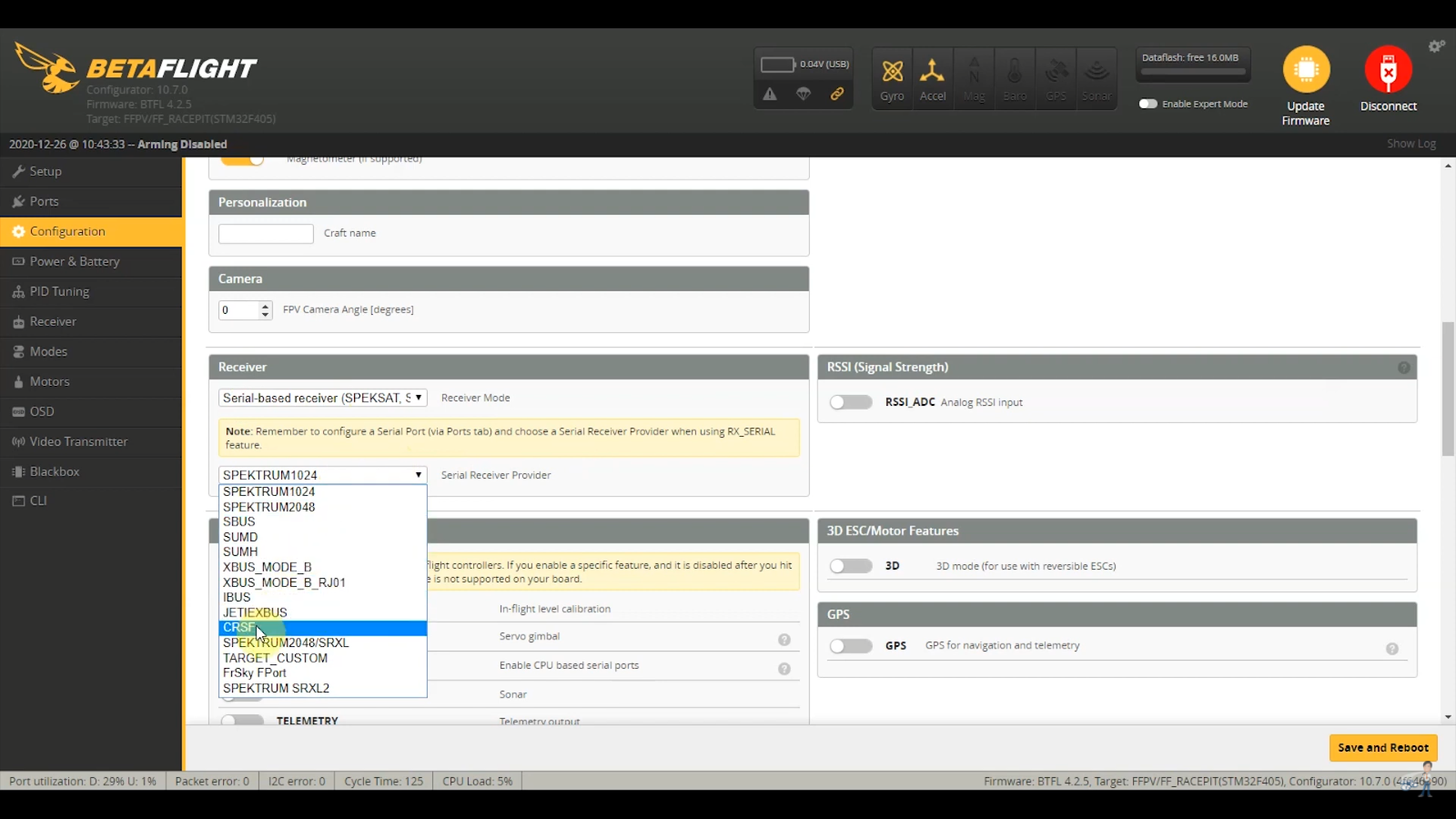This screenshot has width=1456, height=819.
Task: Click the Save and Reboot button
Action: (x=1382, y=747)
